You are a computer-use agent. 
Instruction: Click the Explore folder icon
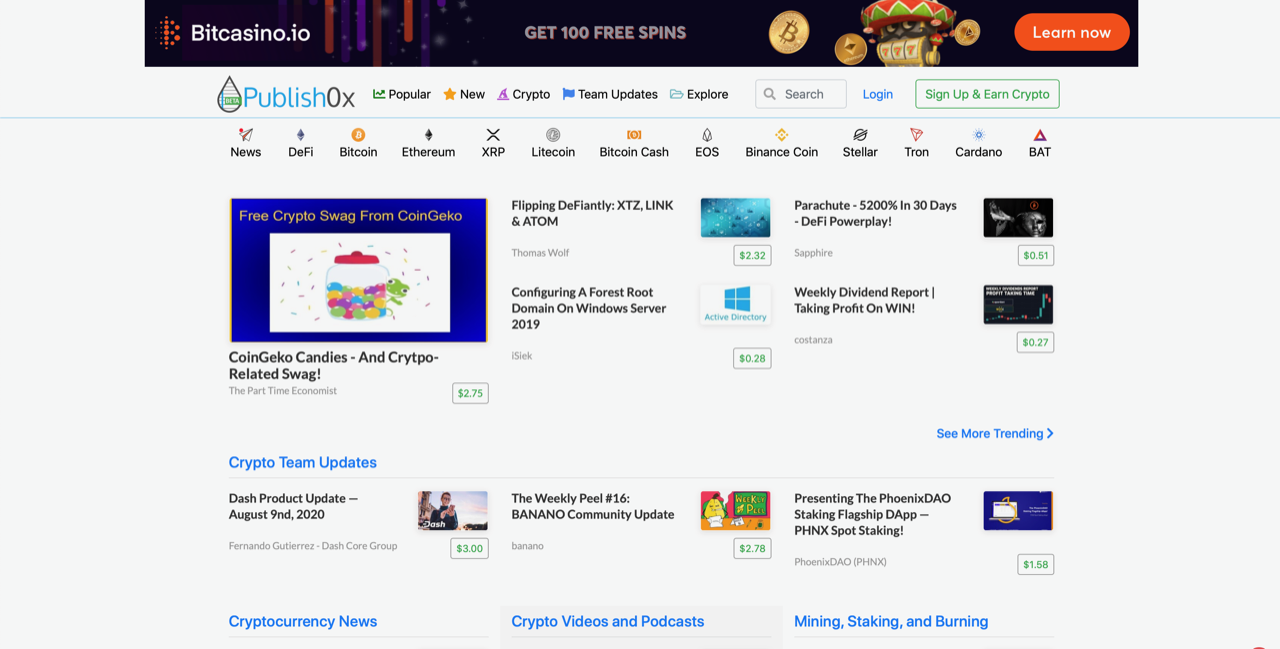[676, 94]
